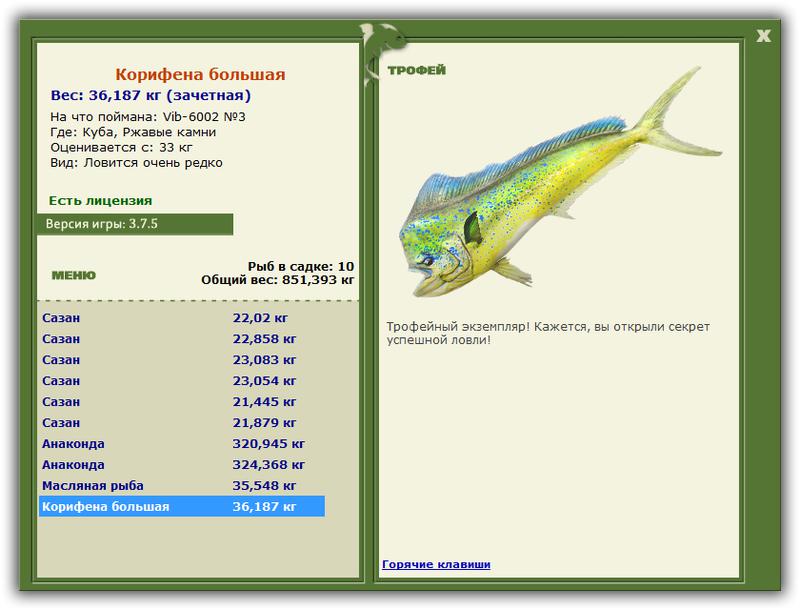Click the На что поймана: Vib-6002 №3 line
This screenshot has width=800, height=610.
[x=147, y=117]
